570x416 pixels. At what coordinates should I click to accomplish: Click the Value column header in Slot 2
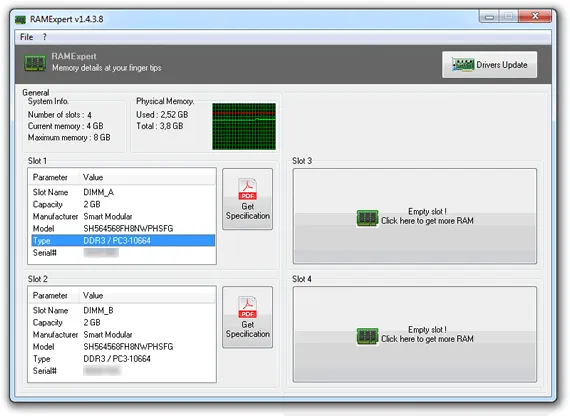pos(147,296)
